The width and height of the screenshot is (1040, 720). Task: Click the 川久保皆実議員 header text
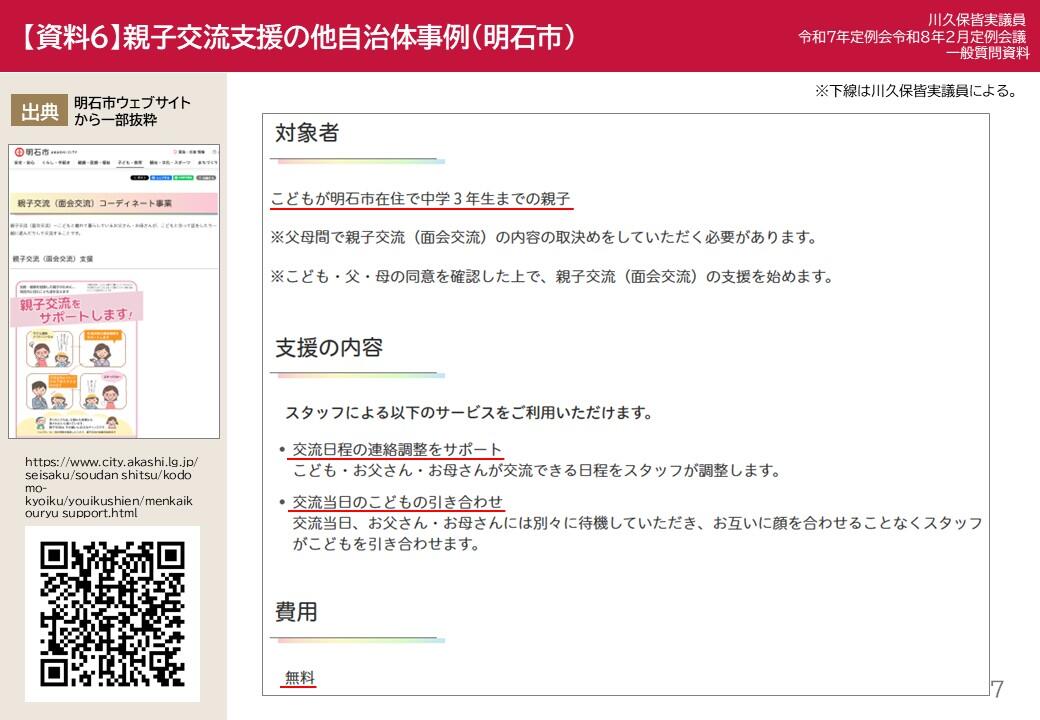(x=987, y=20)
